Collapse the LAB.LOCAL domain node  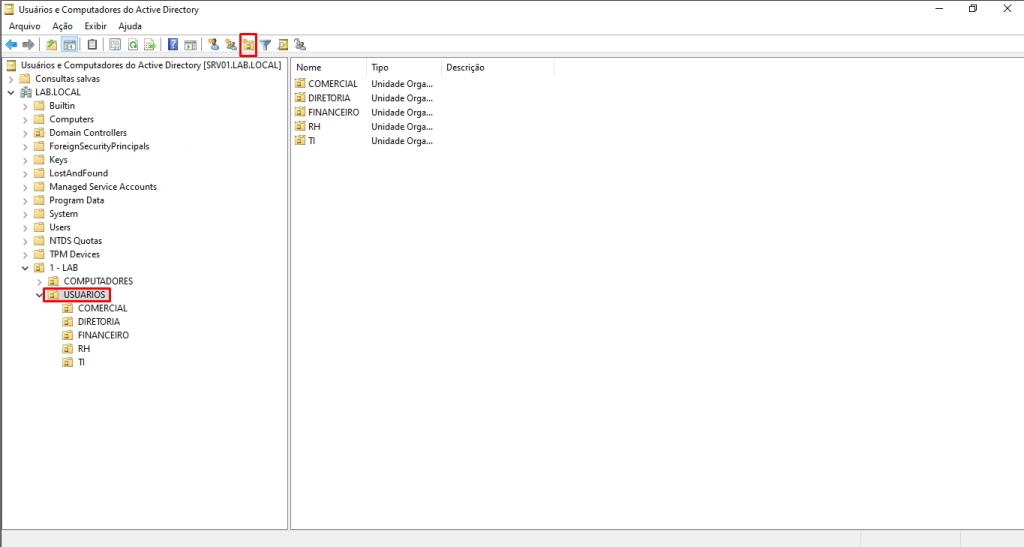click(x=11, y=93)
